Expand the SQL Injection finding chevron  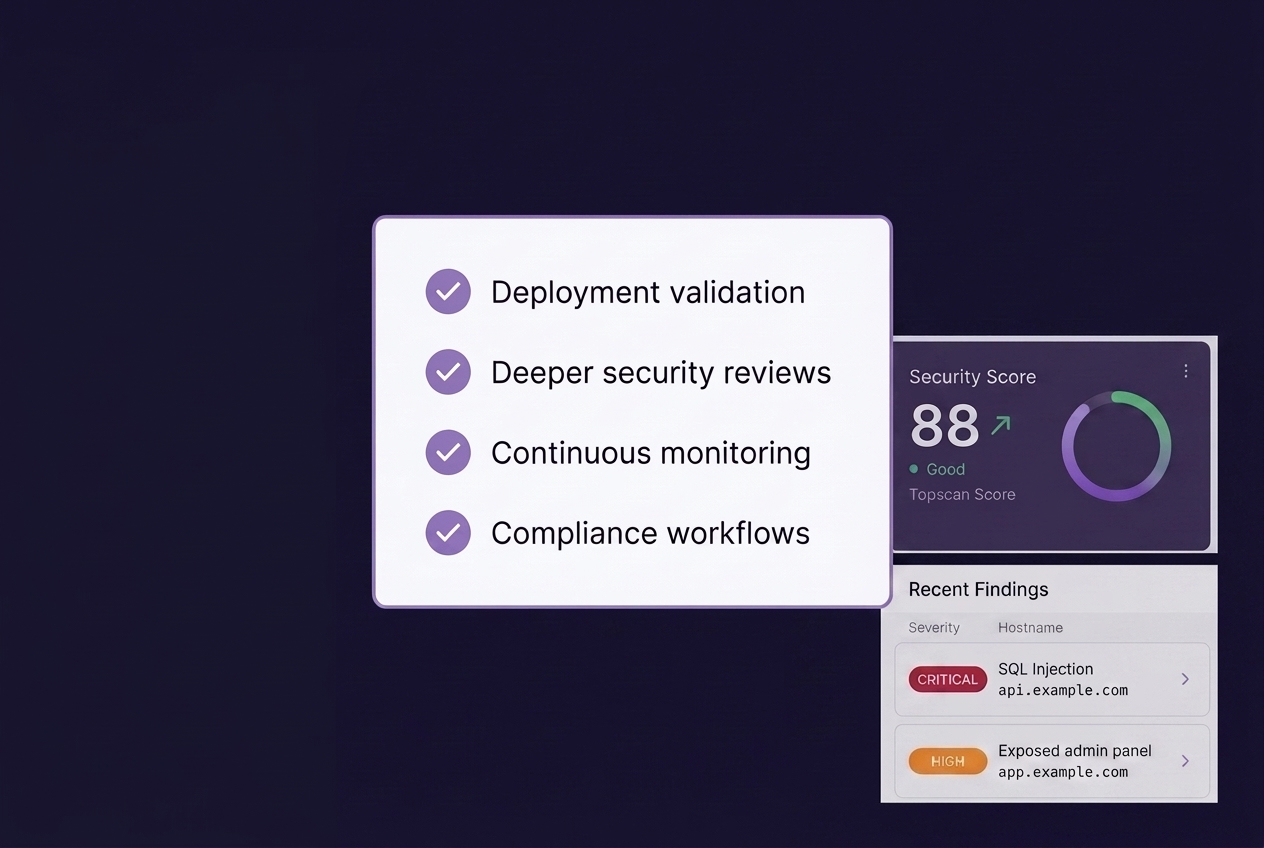(1185, 679)
